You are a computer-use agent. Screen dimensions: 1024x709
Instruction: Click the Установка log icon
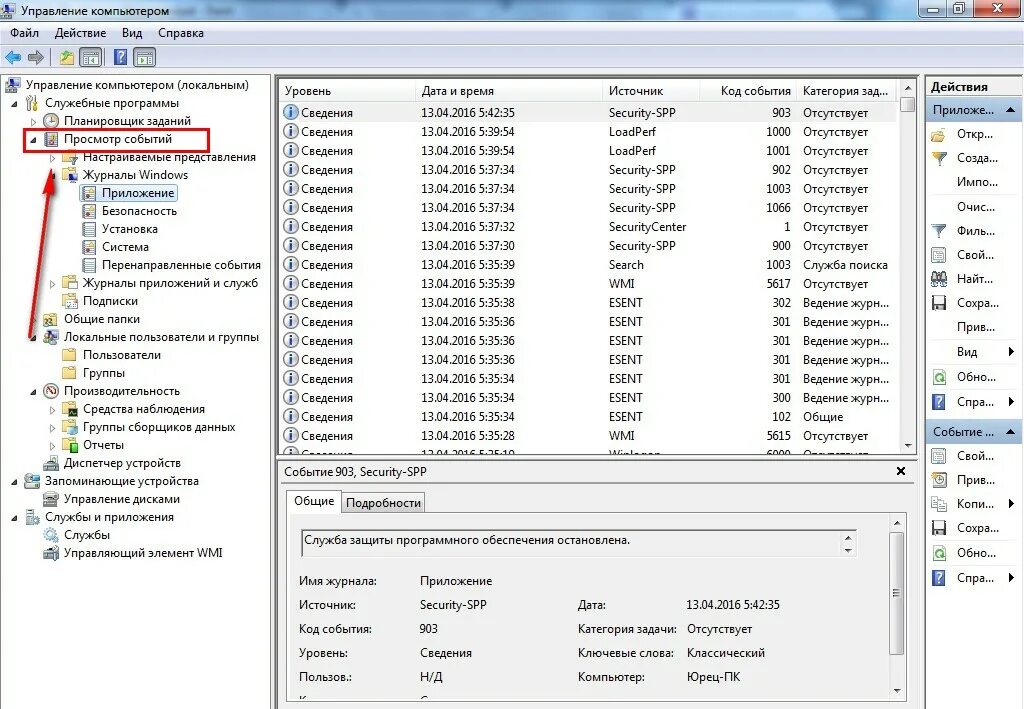[x=89, y=229]
